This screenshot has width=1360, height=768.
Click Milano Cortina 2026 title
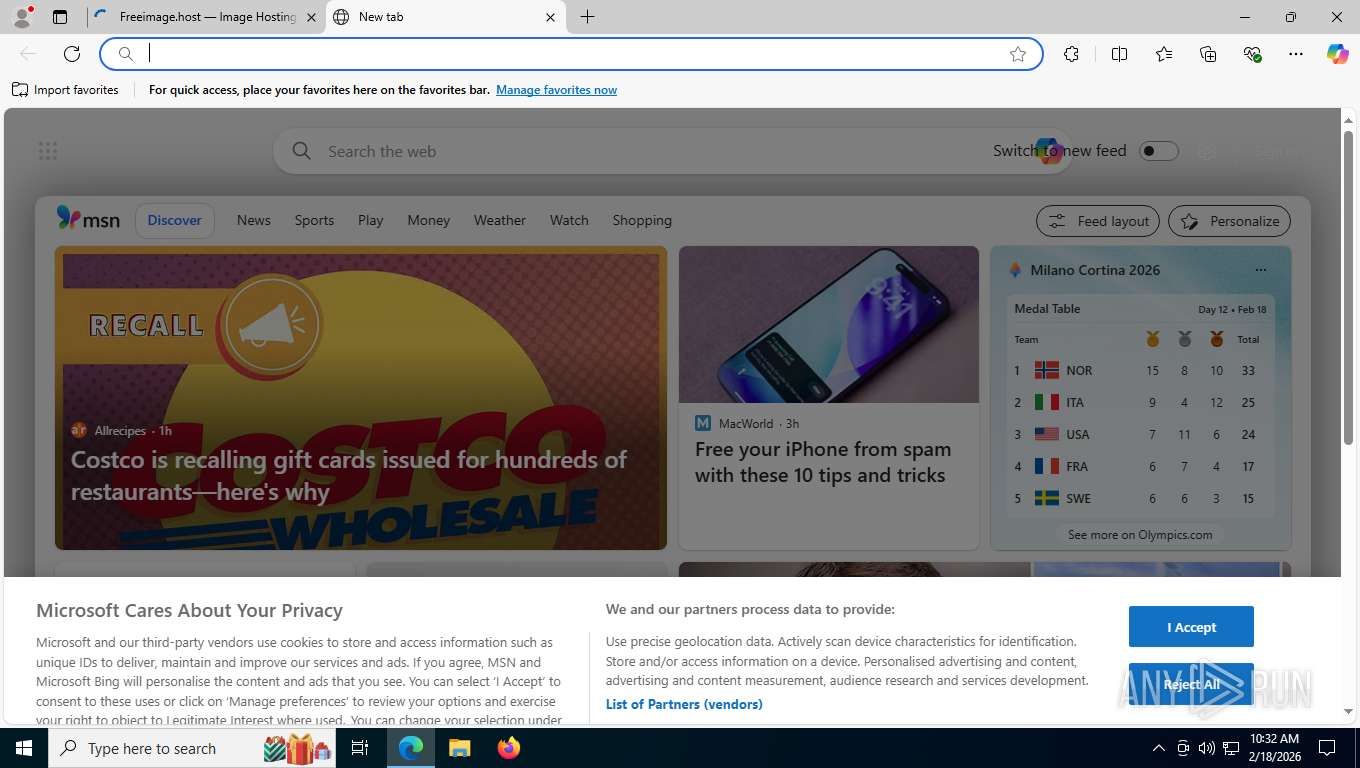coord(1095,270)
